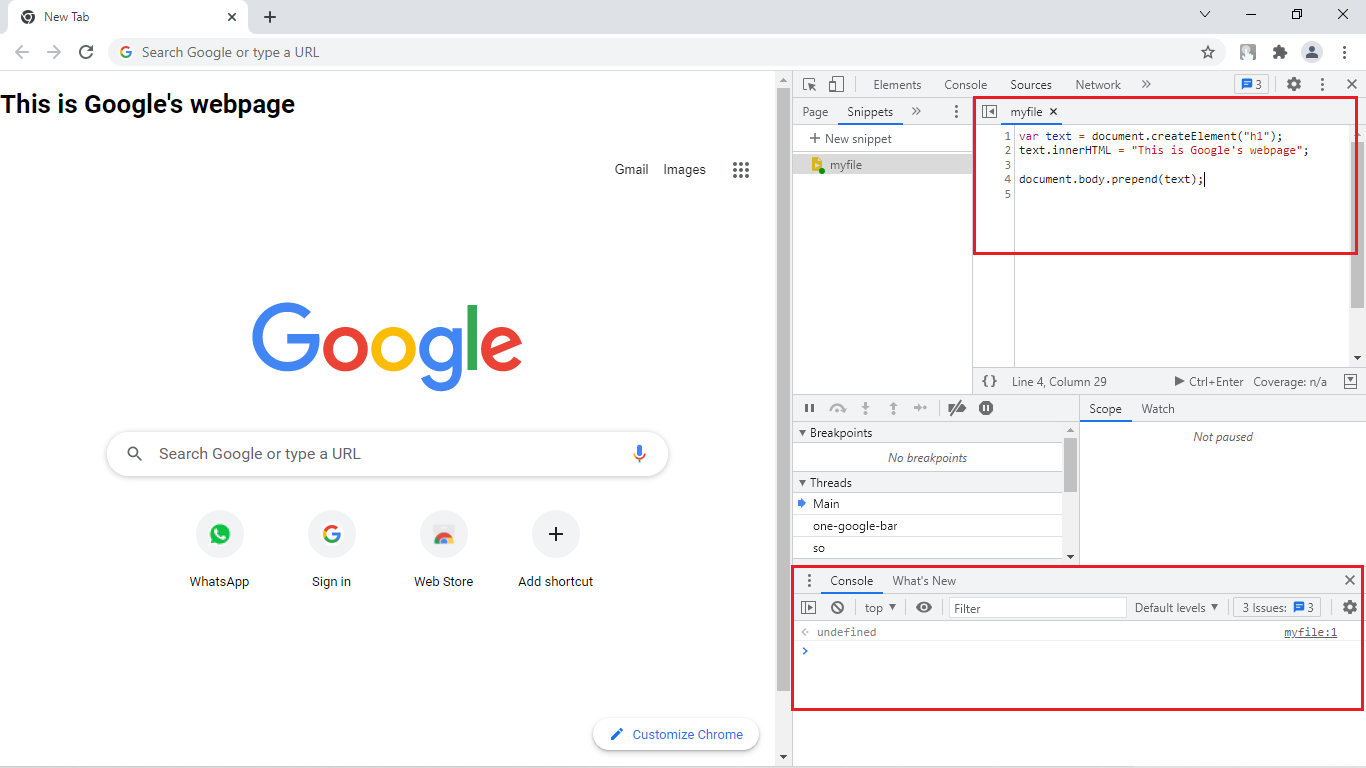The image size is (1366, 768).
Task: Toggle the drawer icon in the editor status bar
Action: click(1350, 382)
